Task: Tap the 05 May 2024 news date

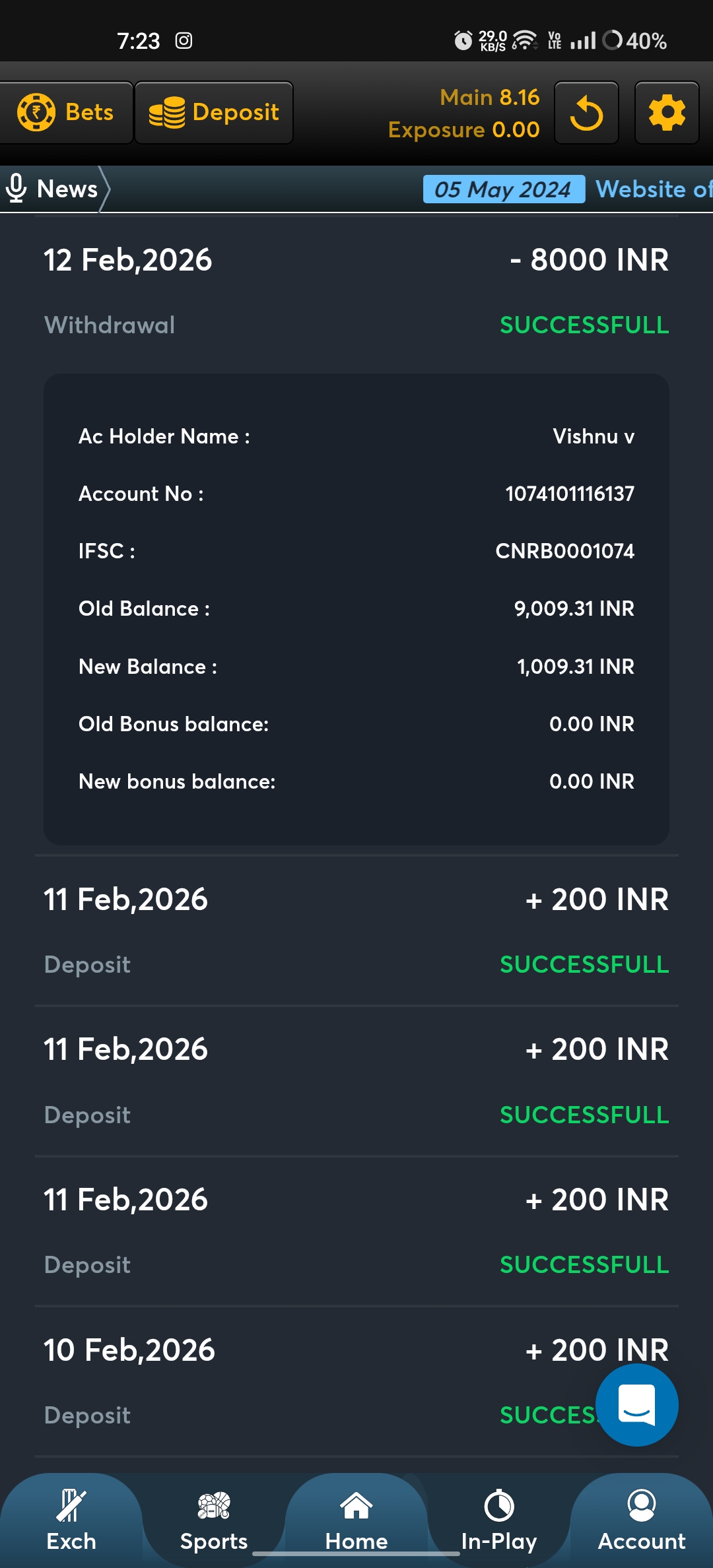Action: [x=503, y=189]
